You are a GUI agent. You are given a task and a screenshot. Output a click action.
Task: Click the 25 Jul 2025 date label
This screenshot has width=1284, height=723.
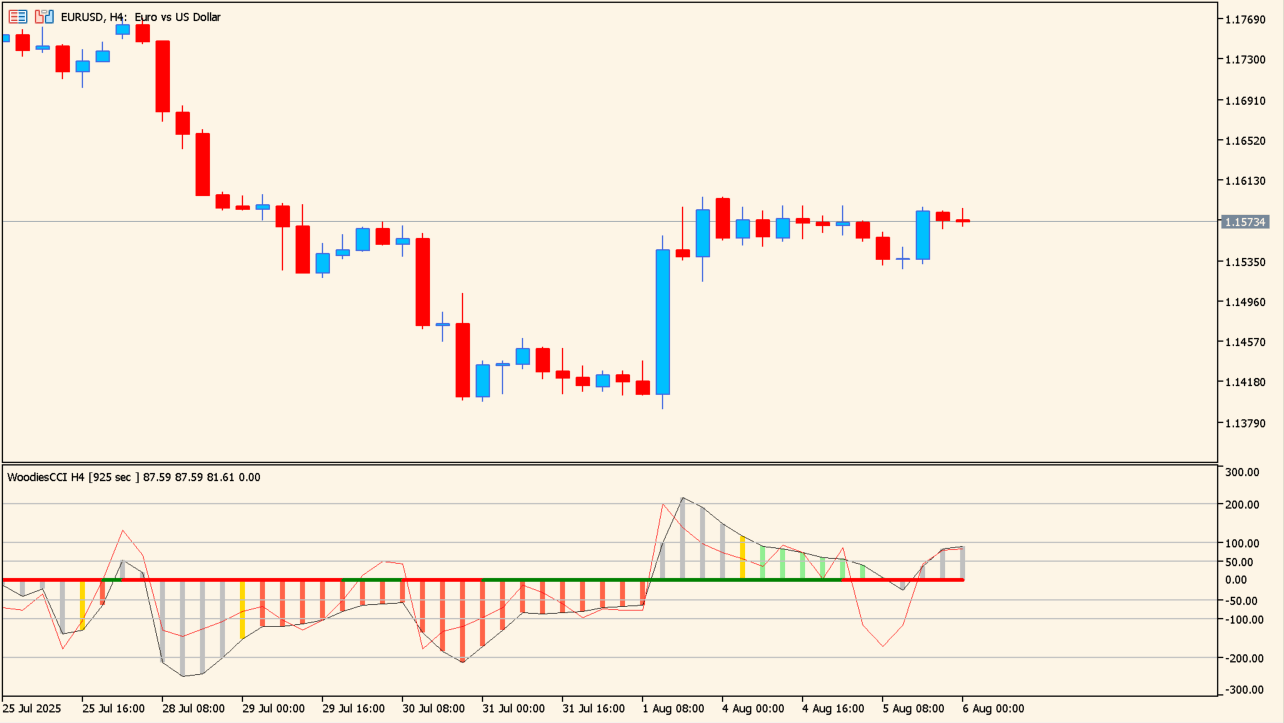32,708
